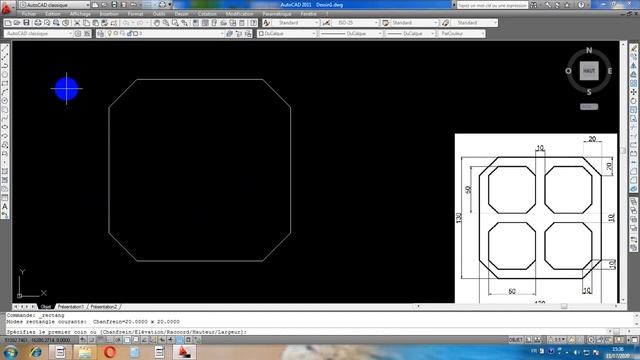Open the Cotation menu

(207, 14)
